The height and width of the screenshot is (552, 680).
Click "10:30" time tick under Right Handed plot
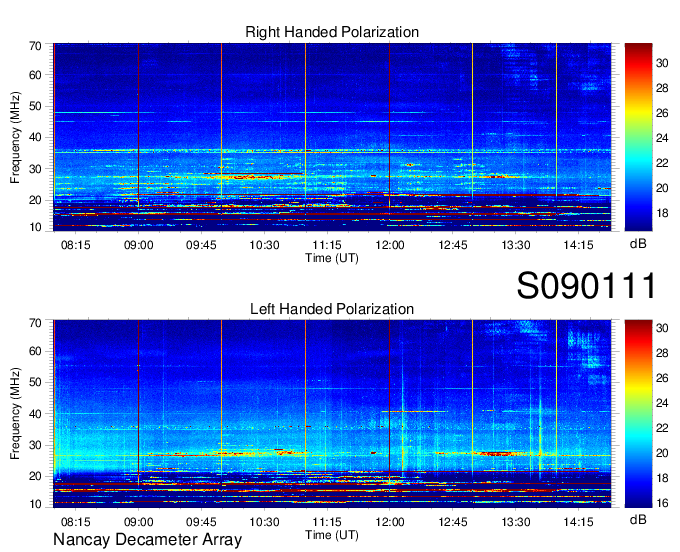(264, 245)
